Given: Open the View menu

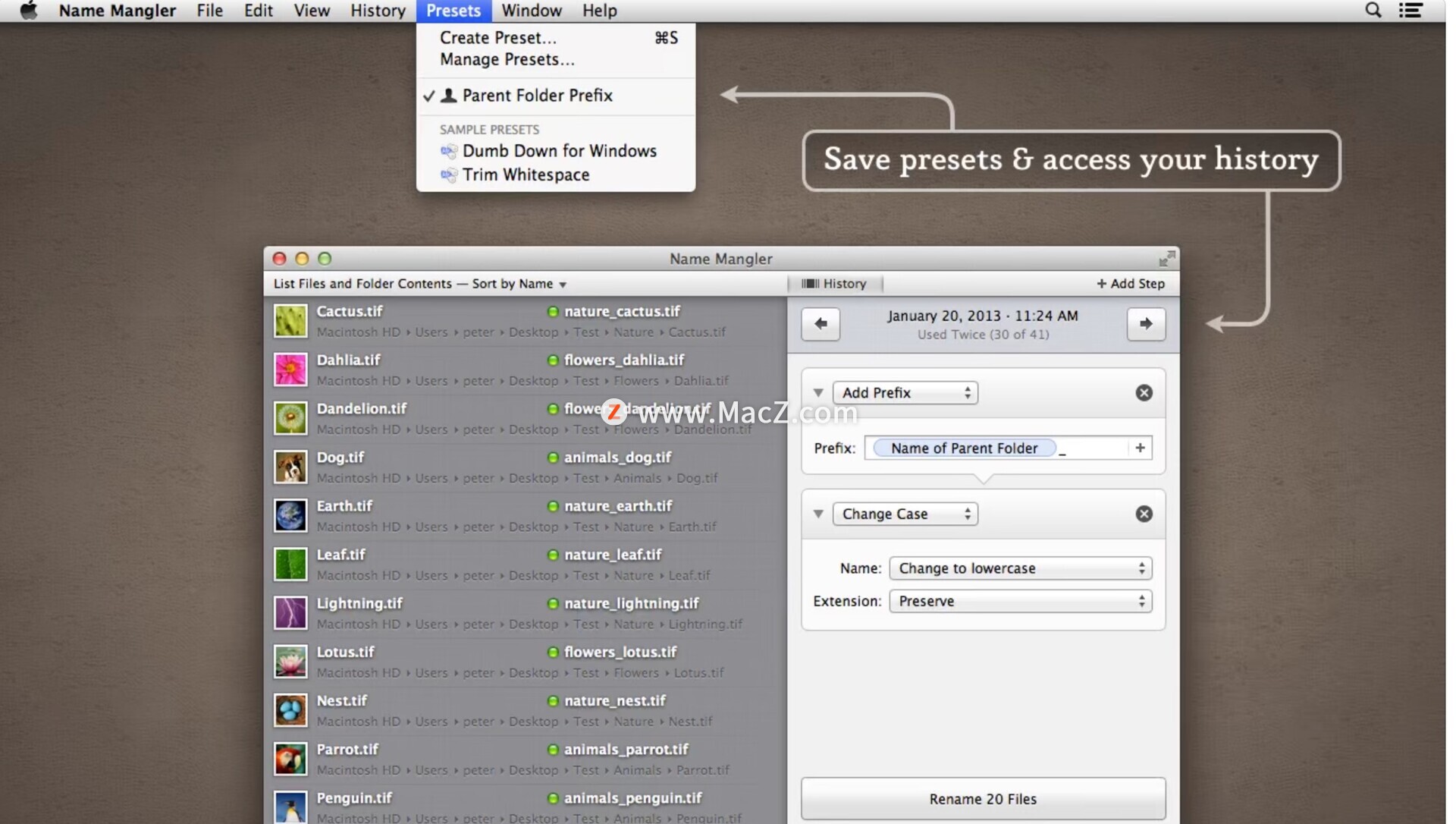Looking at the screenshot, I should (312, 11).
